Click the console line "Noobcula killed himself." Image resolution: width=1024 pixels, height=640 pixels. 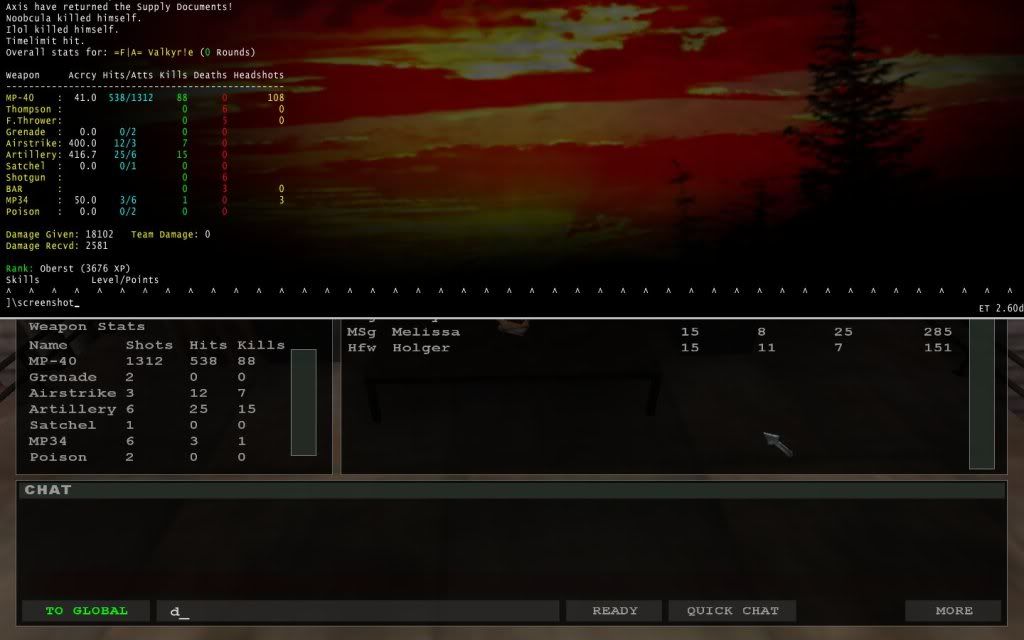coord(73,18)
